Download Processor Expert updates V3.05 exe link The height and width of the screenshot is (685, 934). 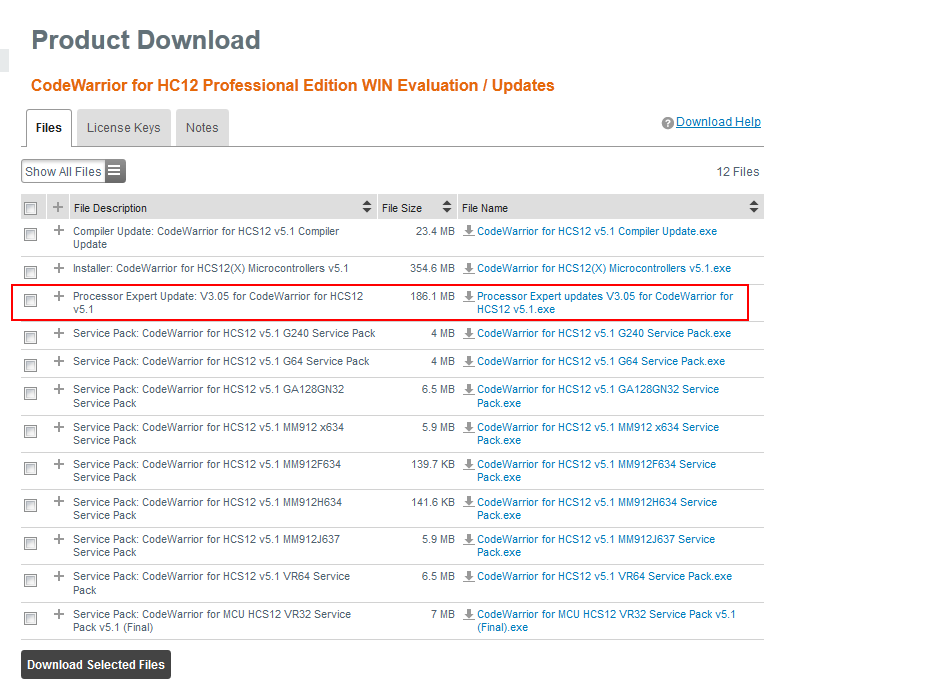coord(605,303)
